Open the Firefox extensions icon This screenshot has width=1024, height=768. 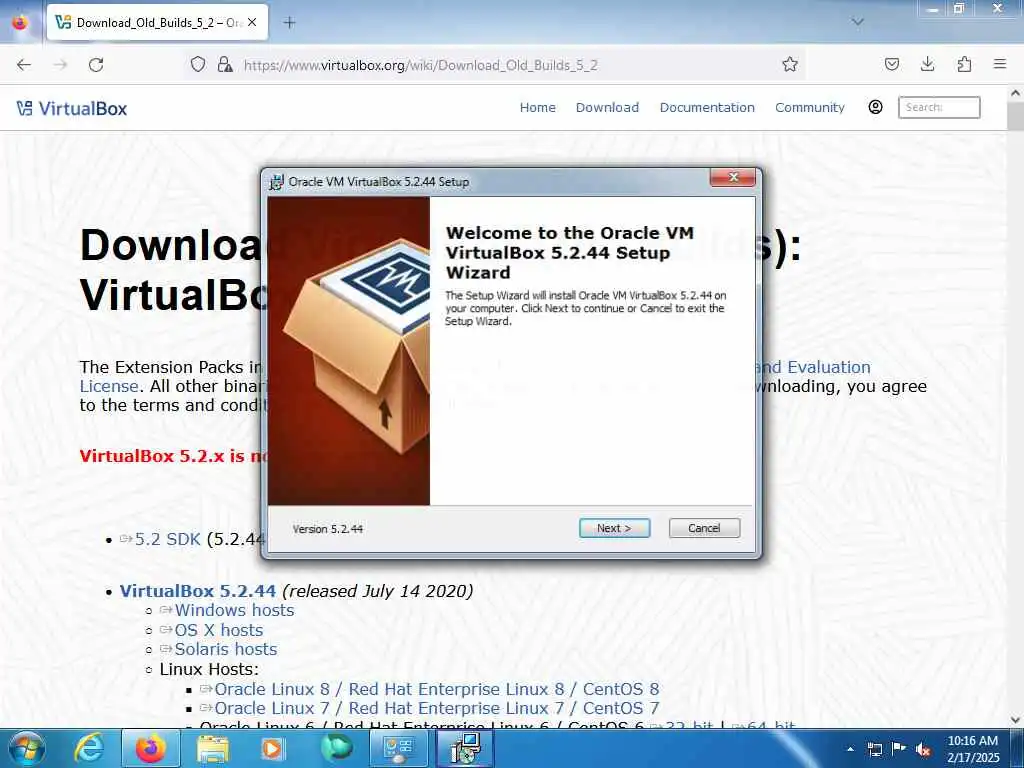click(964, 64)
